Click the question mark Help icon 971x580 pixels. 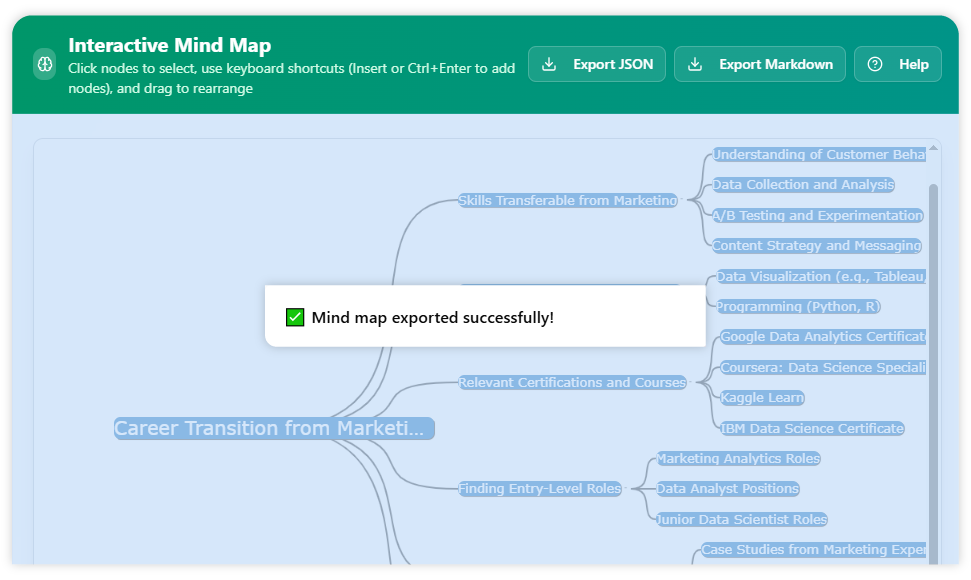(x=875, y=64)
